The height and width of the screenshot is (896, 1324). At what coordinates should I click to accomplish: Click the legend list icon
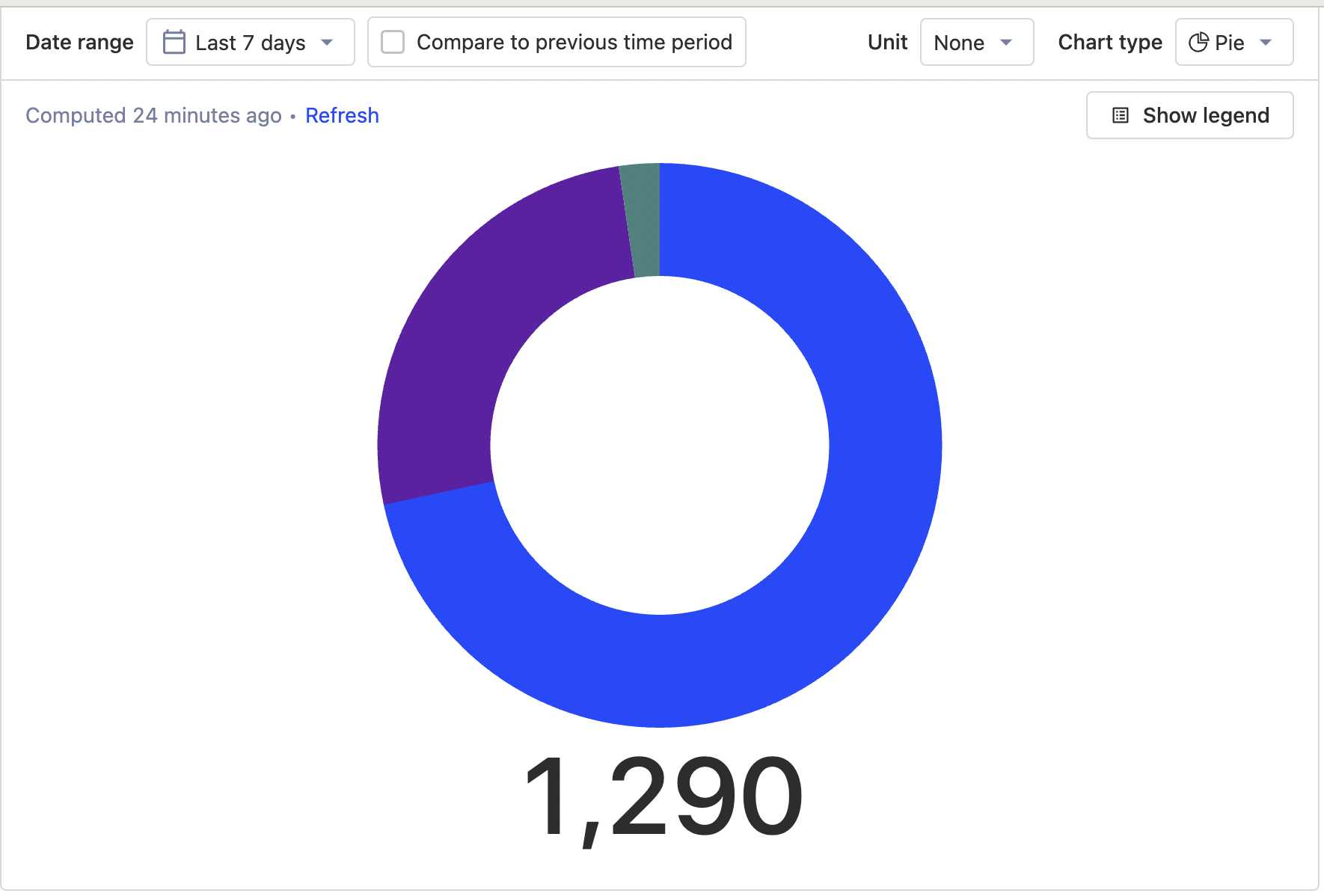coord(1121,115)
